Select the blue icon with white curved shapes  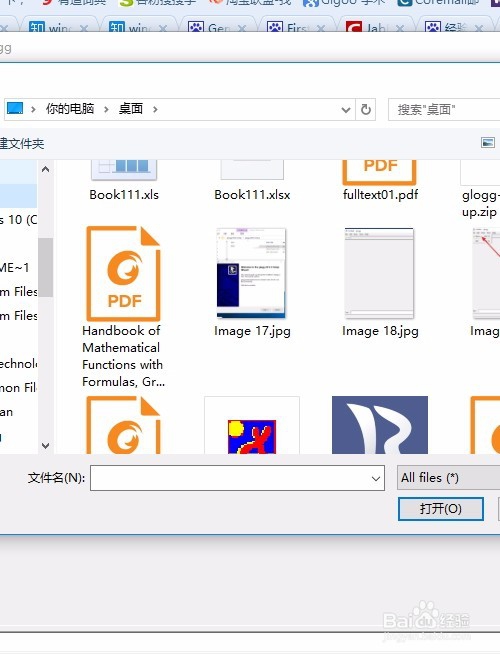(380, 425)
